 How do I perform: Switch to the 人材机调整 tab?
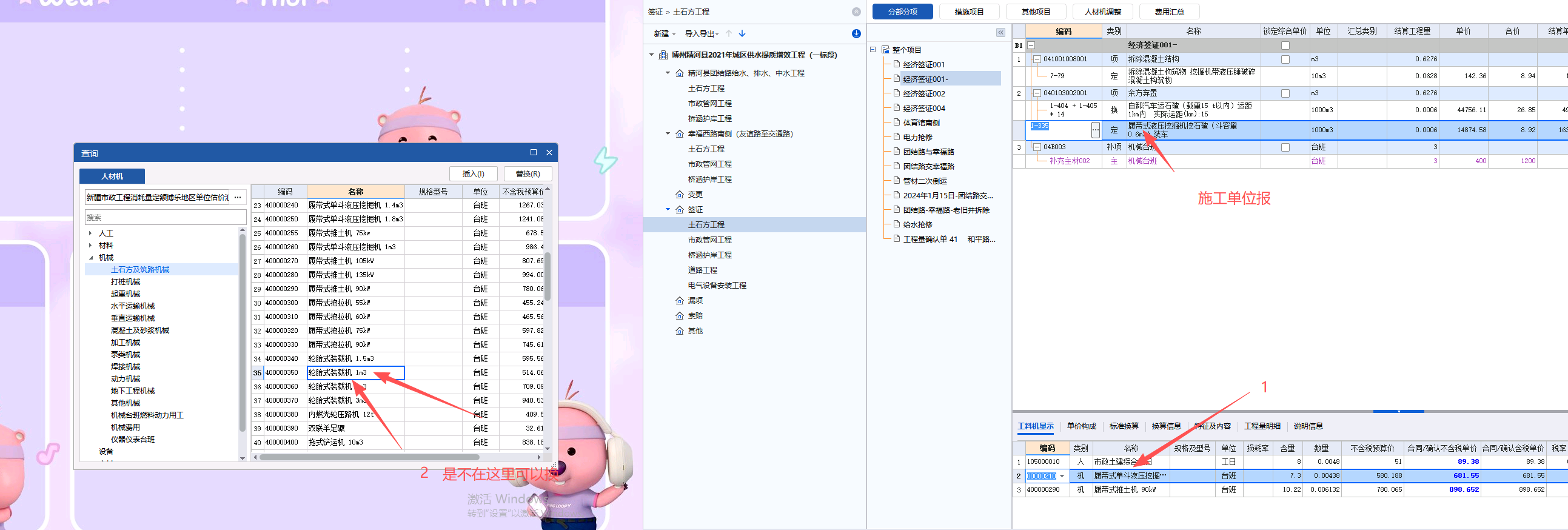1102,12
